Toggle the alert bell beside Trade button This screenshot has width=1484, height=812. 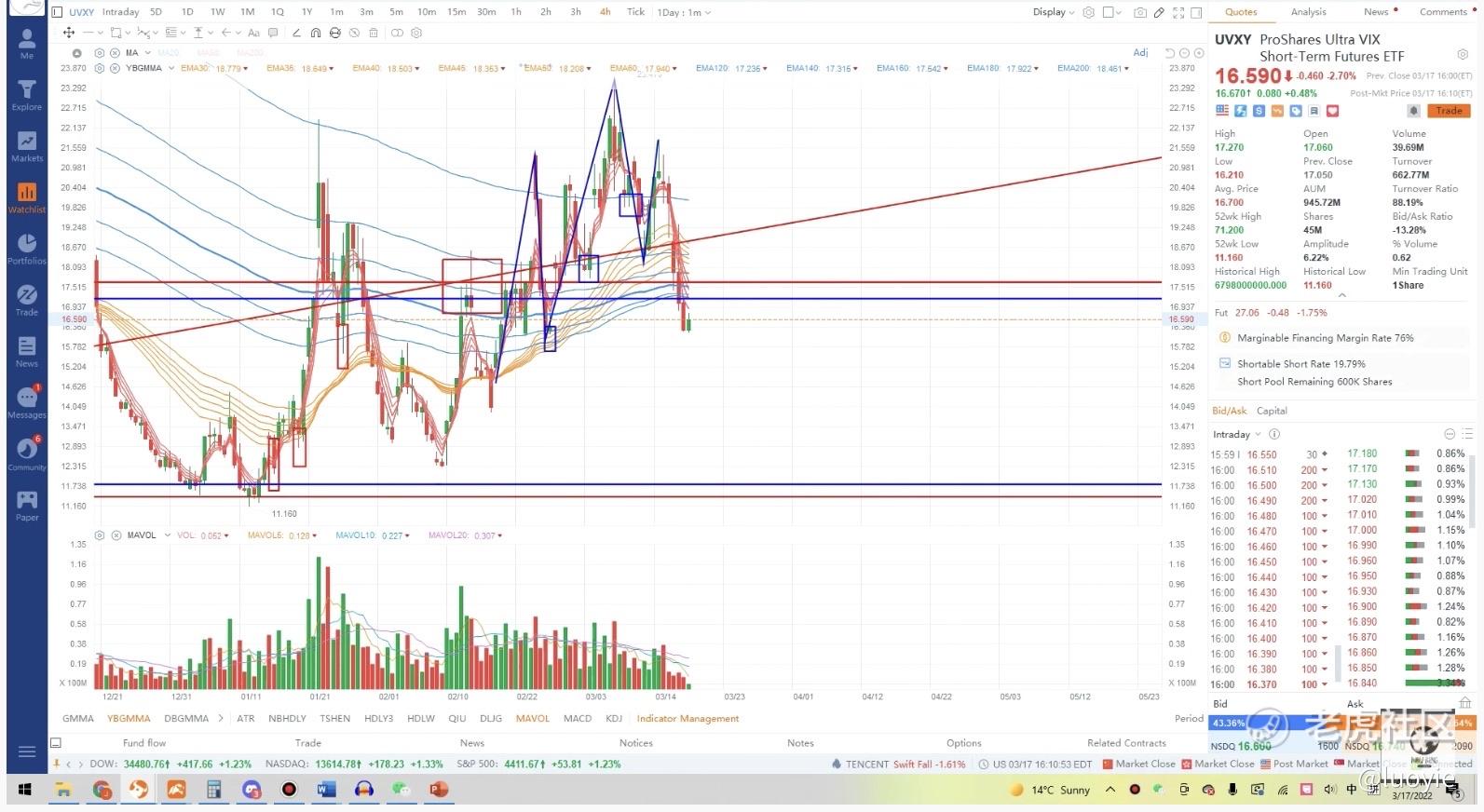(1414, 111)
